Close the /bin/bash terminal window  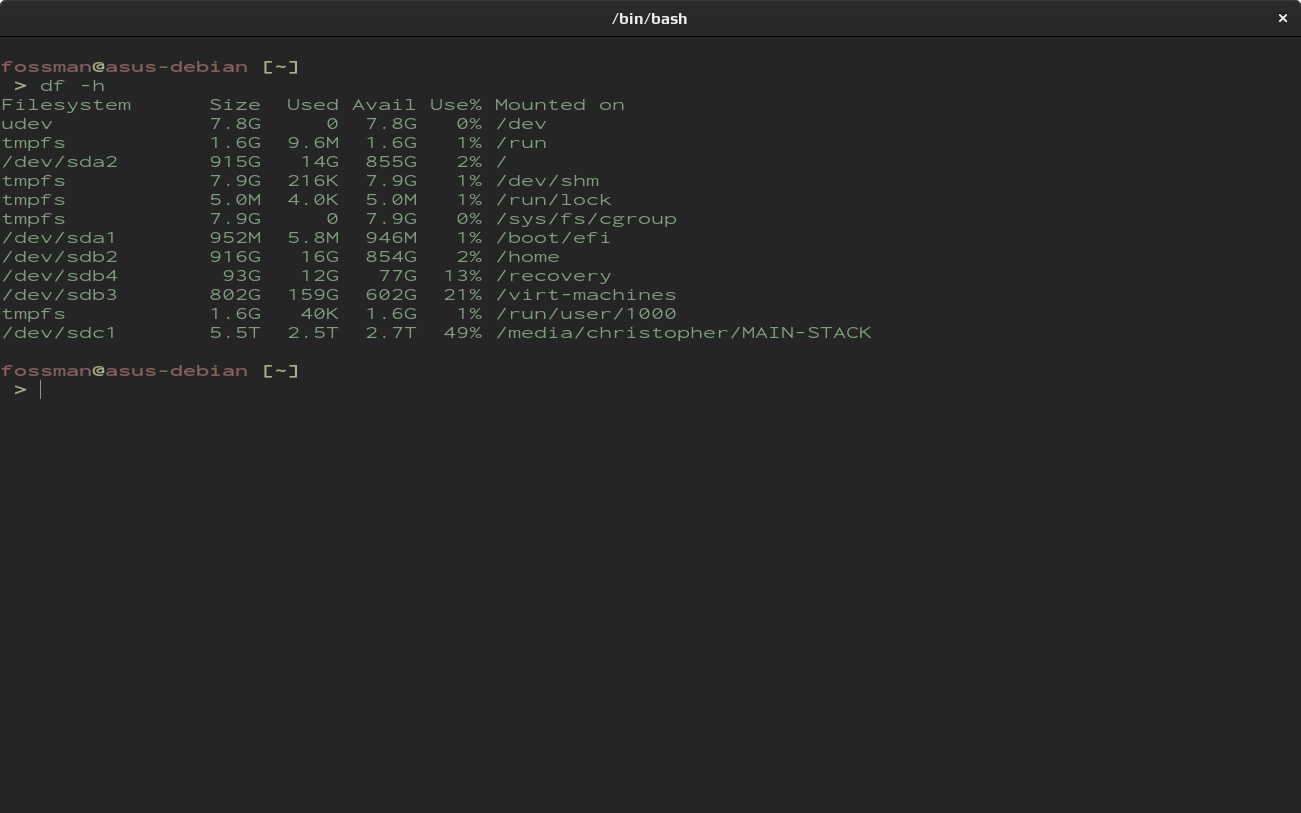1282,18
